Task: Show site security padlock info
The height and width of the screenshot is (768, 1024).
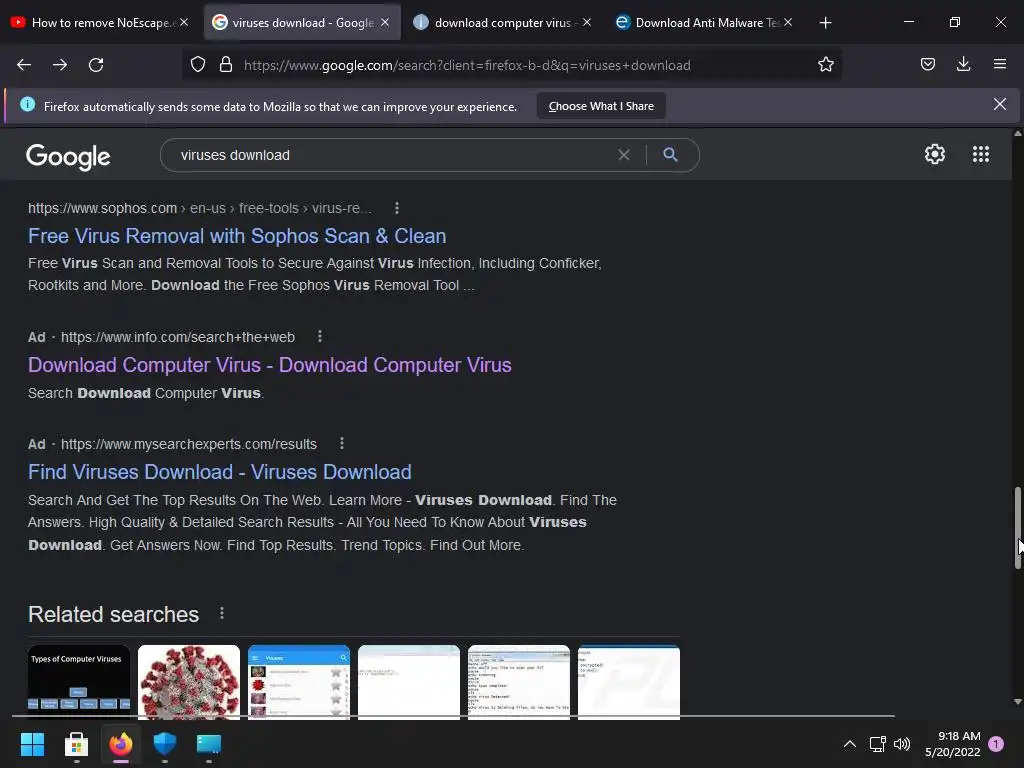Action: [x=226, y=65]
